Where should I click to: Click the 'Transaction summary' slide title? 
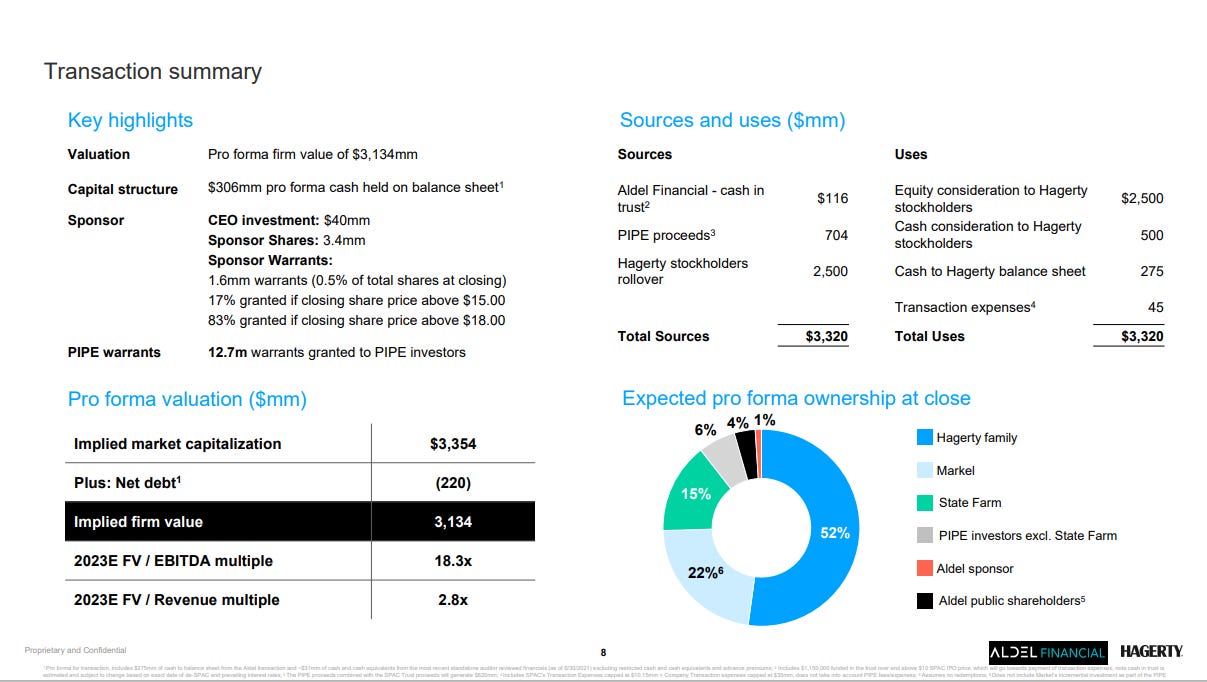[x=153, y=72]
